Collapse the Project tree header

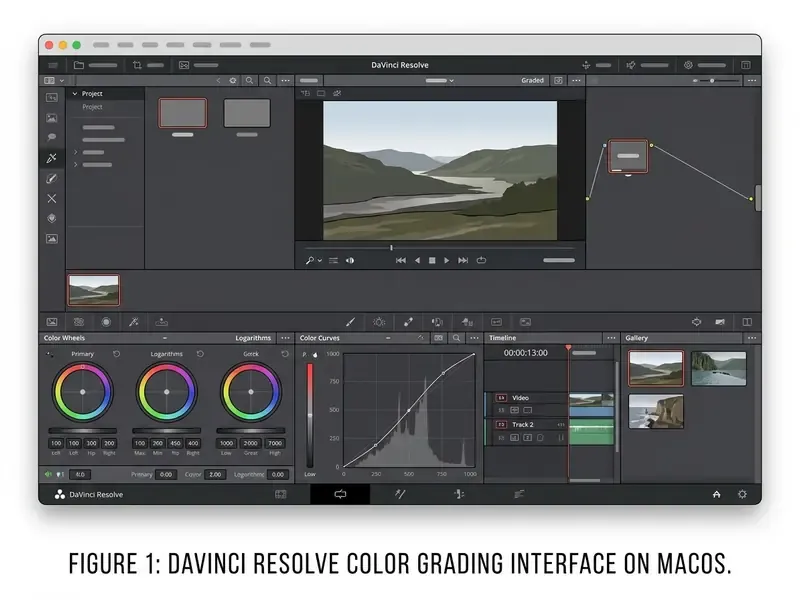[x=75, y=94]
